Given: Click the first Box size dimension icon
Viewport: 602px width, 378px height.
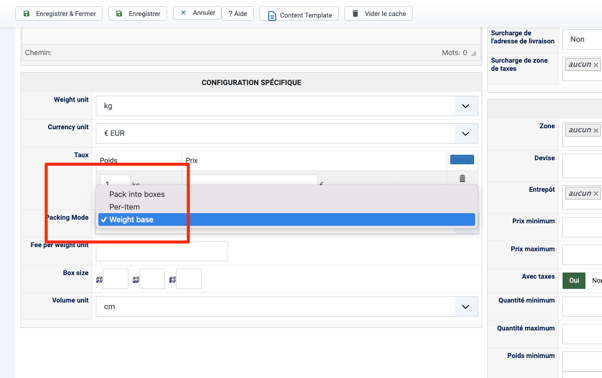Looking at the screenshot, I should pyautogui.click(x=99, y=280).
